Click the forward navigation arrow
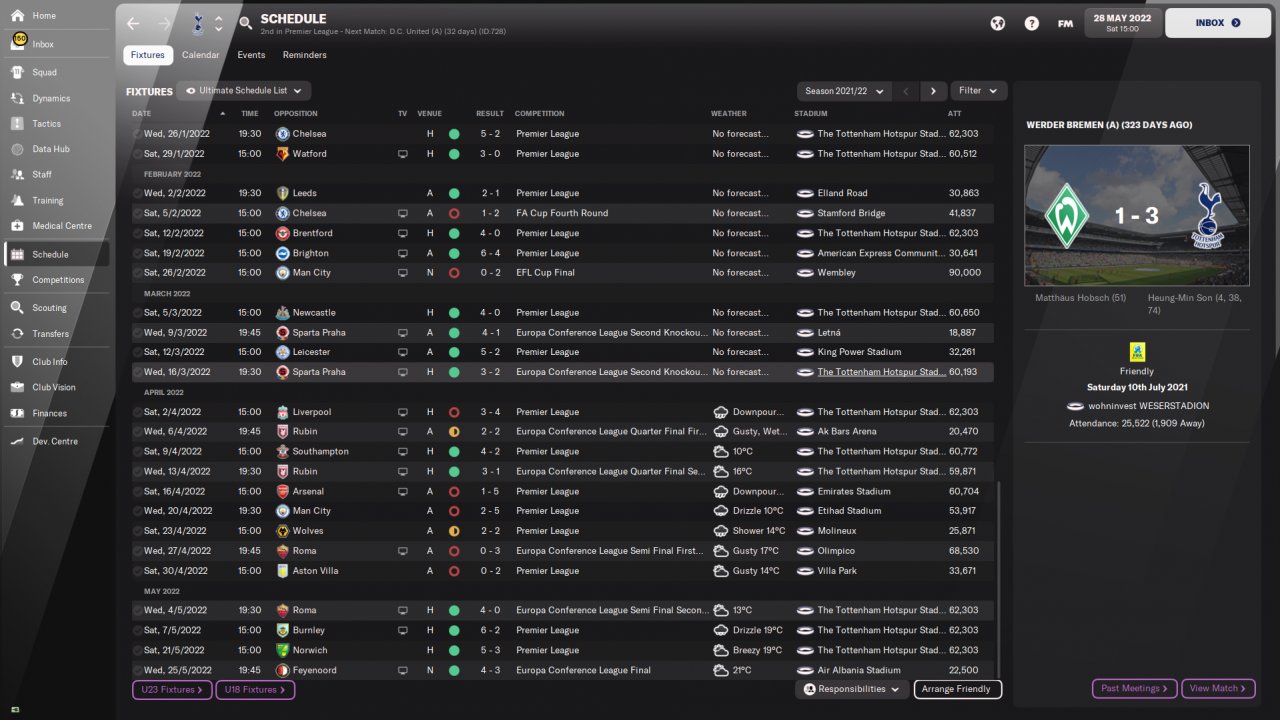1280x720 pixels. click(164, 23)
